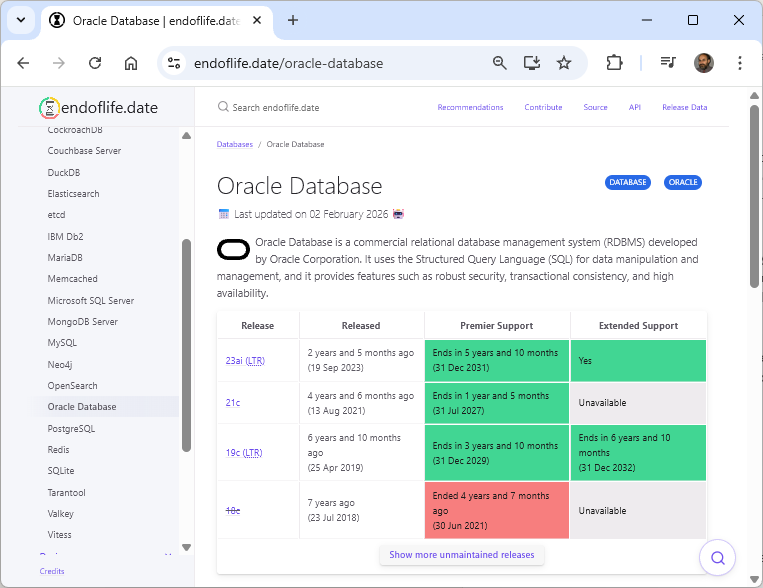Viewport: 763px width, 588px height.
Task: Click the zoom magnifier icon in address bar
Action: 500,63
